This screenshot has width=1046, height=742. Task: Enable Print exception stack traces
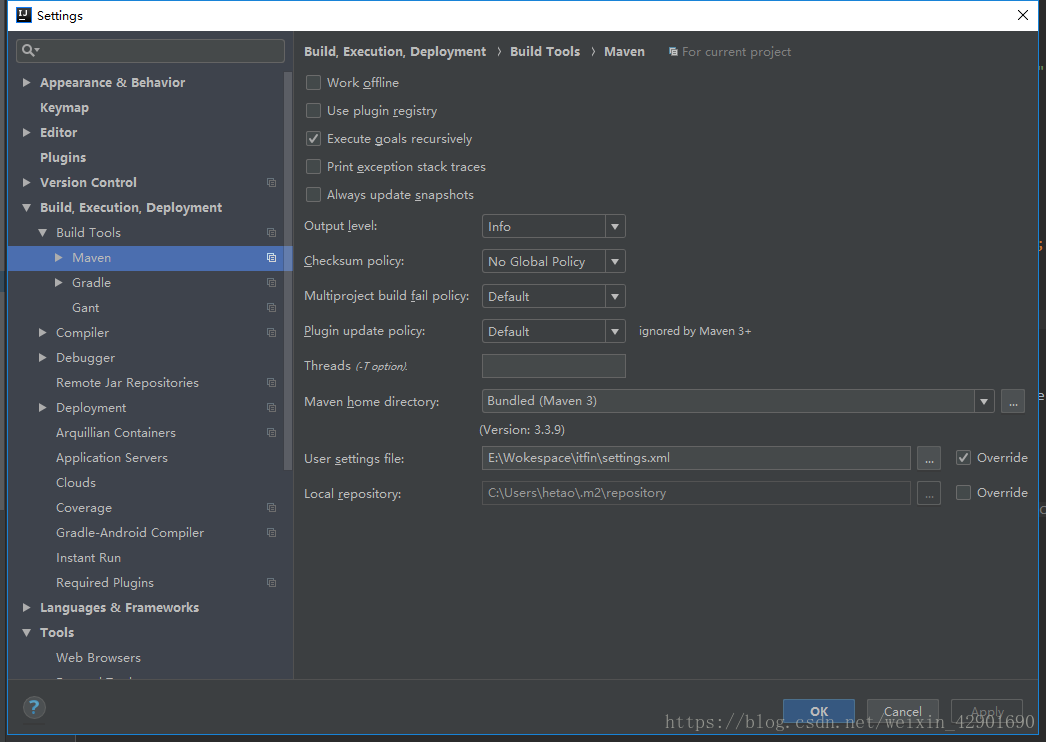(x=313, y=167)
